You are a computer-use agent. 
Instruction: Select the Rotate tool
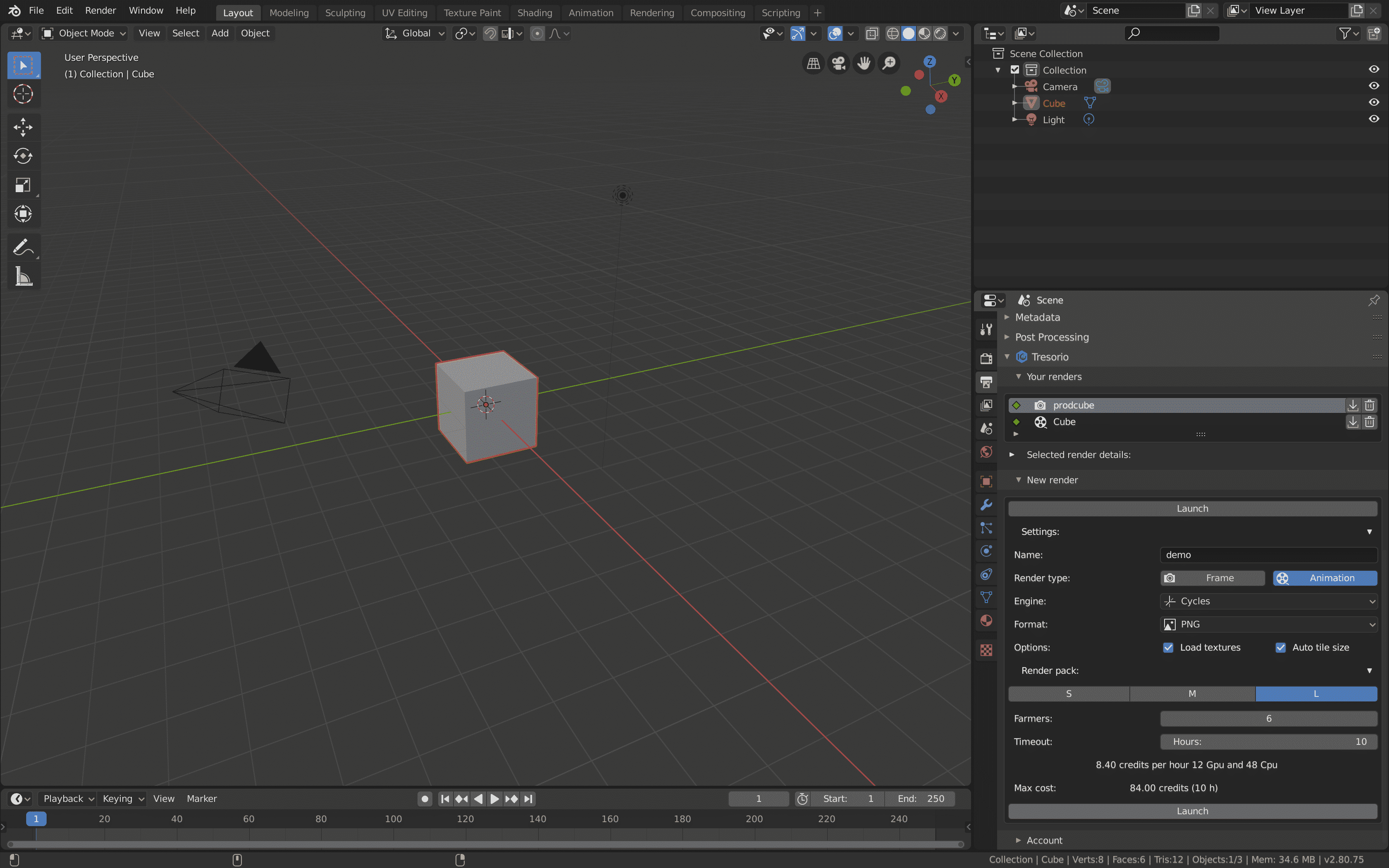[x=24, y=156]
